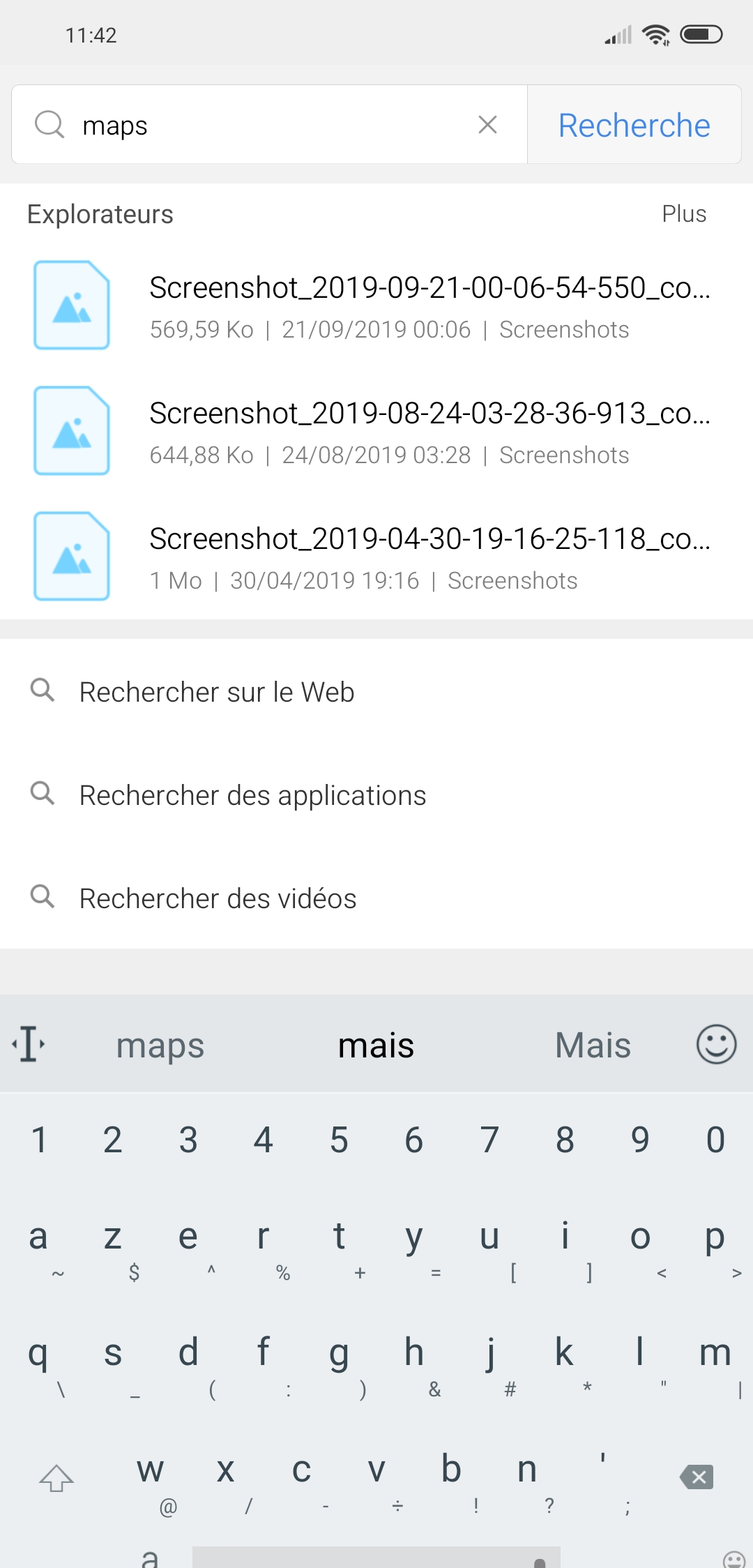Tap the Wi-Fi icon in the status bar
The image size is (753, 1568).
655,34
